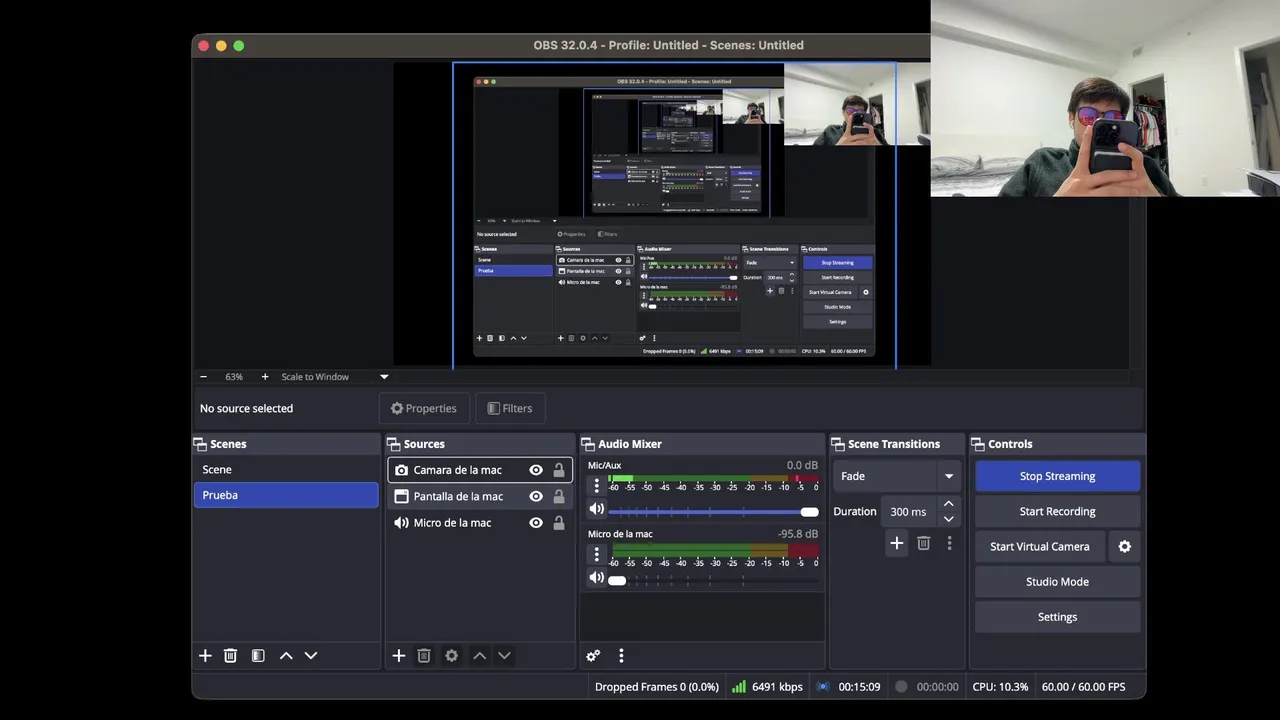1280x720 pixels.
Task: Toggle the lock on Micro de la mac
Action: click(559, 523)
